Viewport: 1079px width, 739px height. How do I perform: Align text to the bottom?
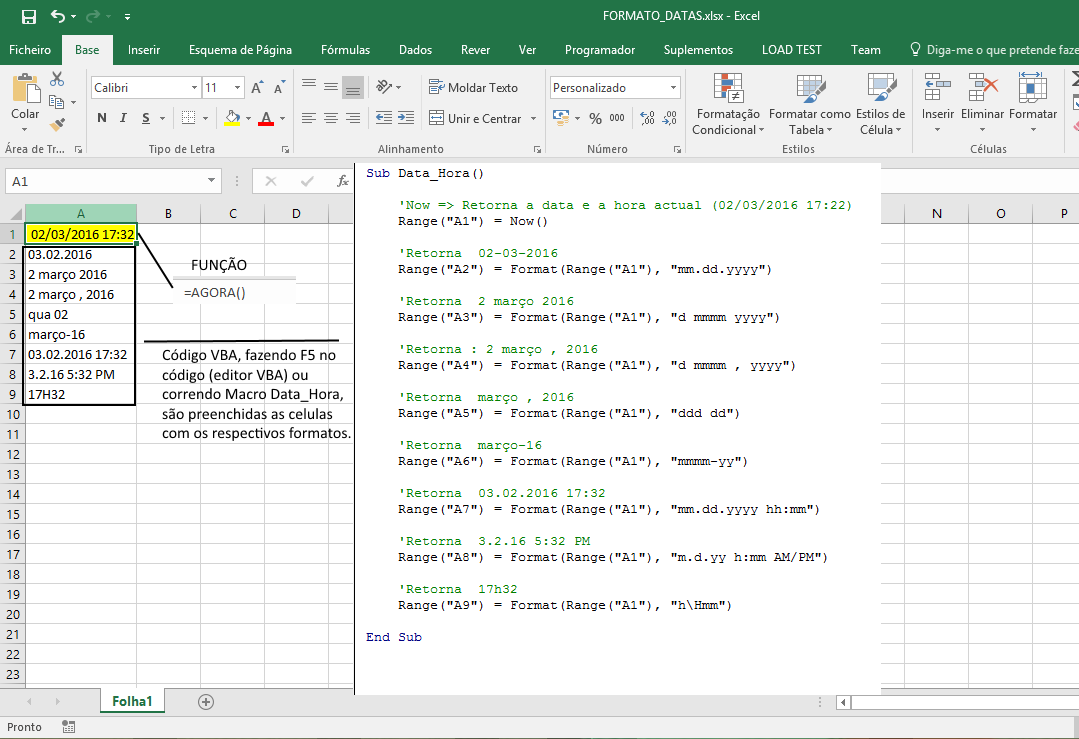[353, 88]
